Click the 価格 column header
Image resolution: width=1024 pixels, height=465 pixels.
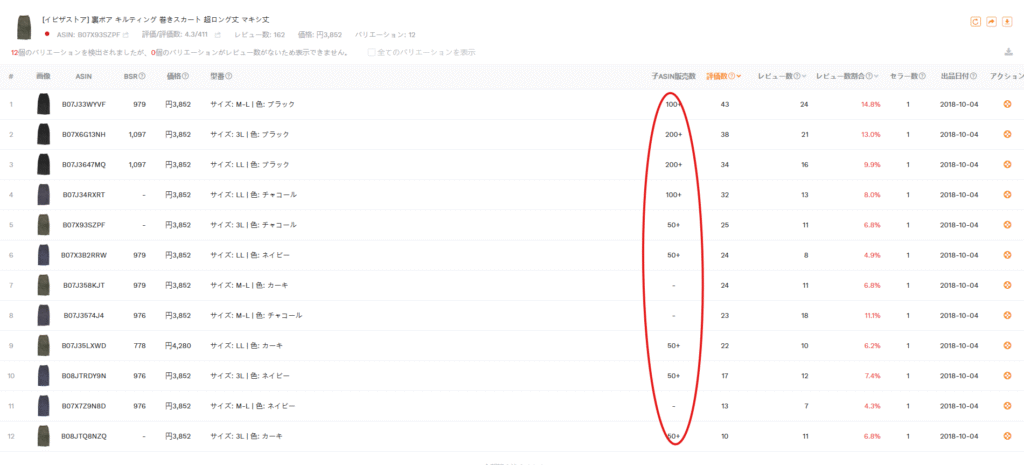tap(175, 76)
